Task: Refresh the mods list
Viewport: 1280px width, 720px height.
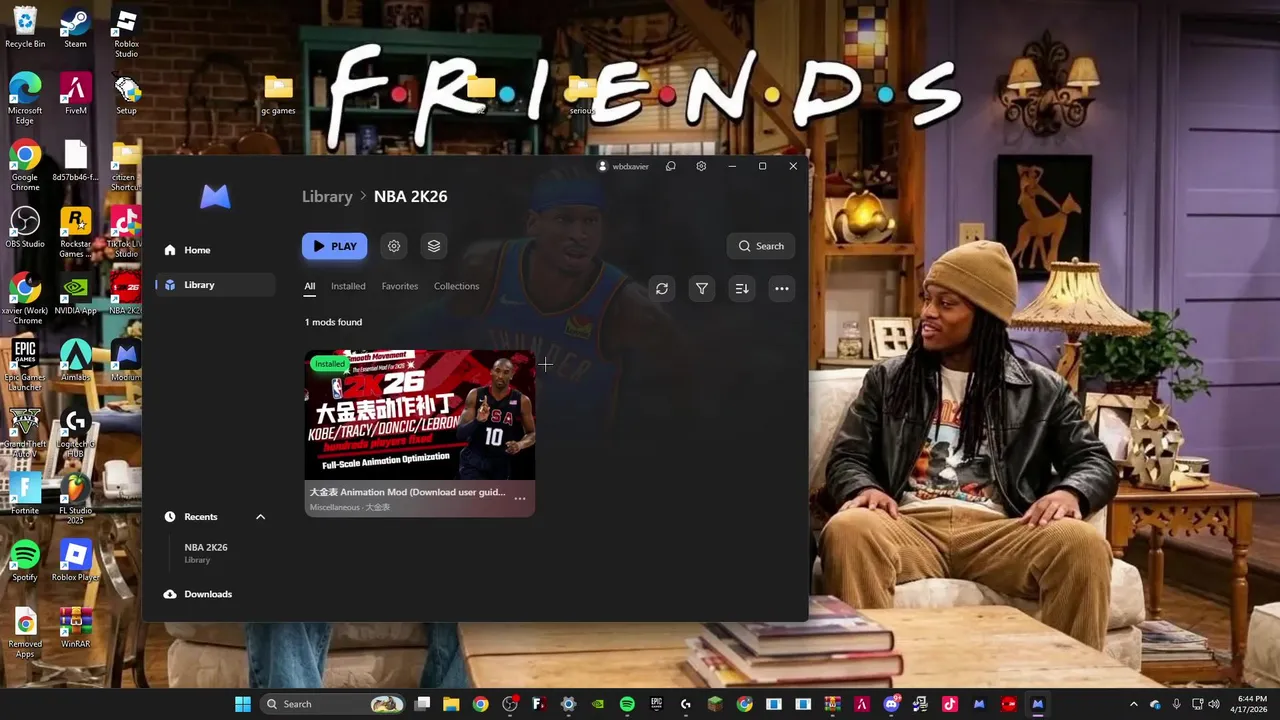Action: pyautogui.click(x=662, y=289)
